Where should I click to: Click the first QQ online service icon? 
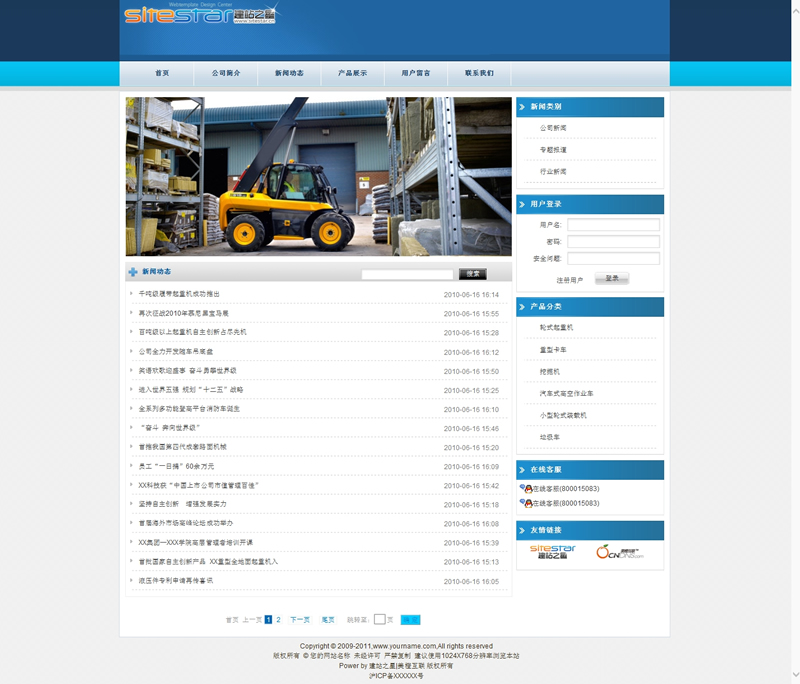click(526, 489)
